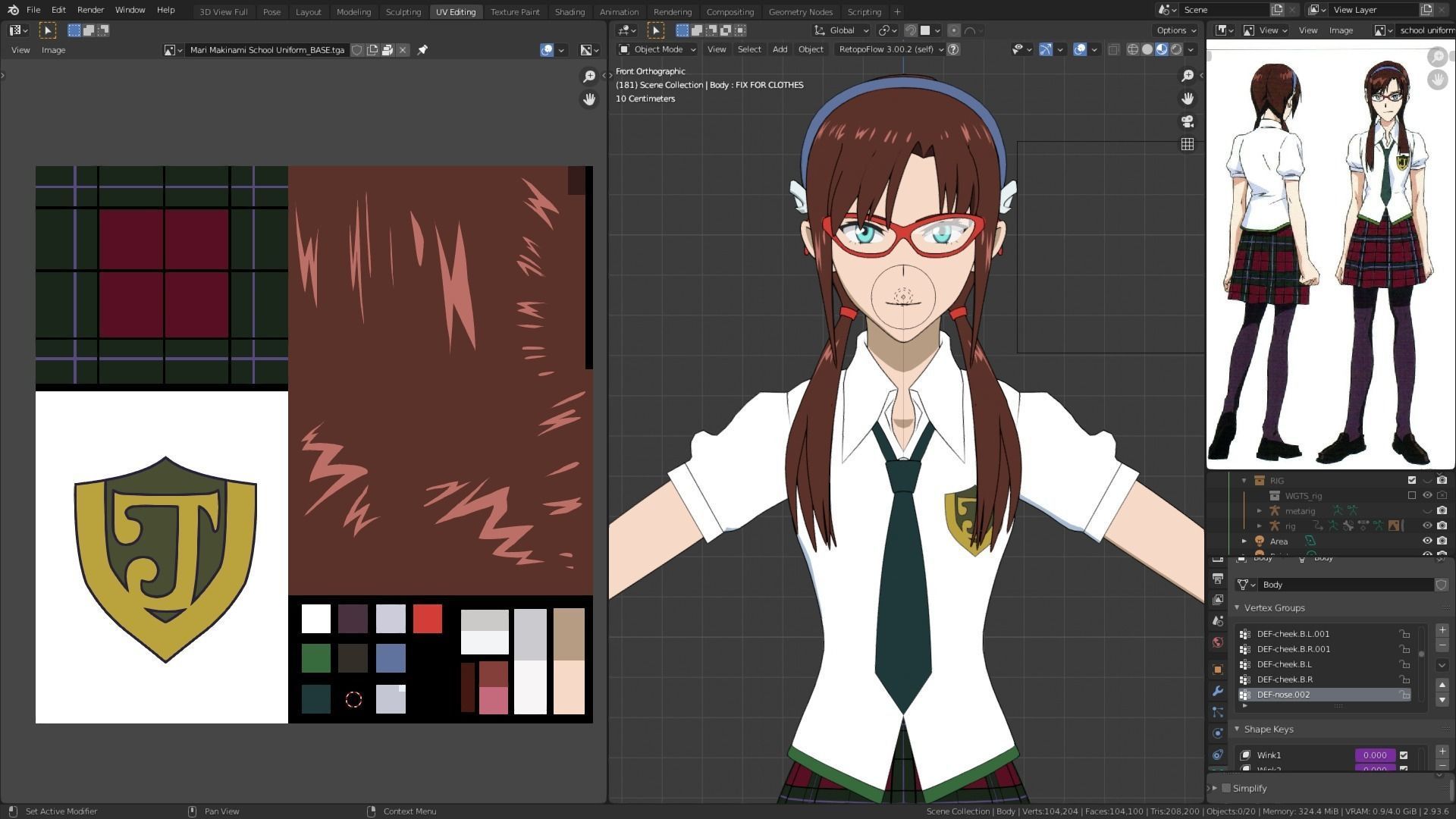Create new image copy icon in UV editor
Image resolution: width=1456 pixels, height=819 pixels.
point(372,50)
